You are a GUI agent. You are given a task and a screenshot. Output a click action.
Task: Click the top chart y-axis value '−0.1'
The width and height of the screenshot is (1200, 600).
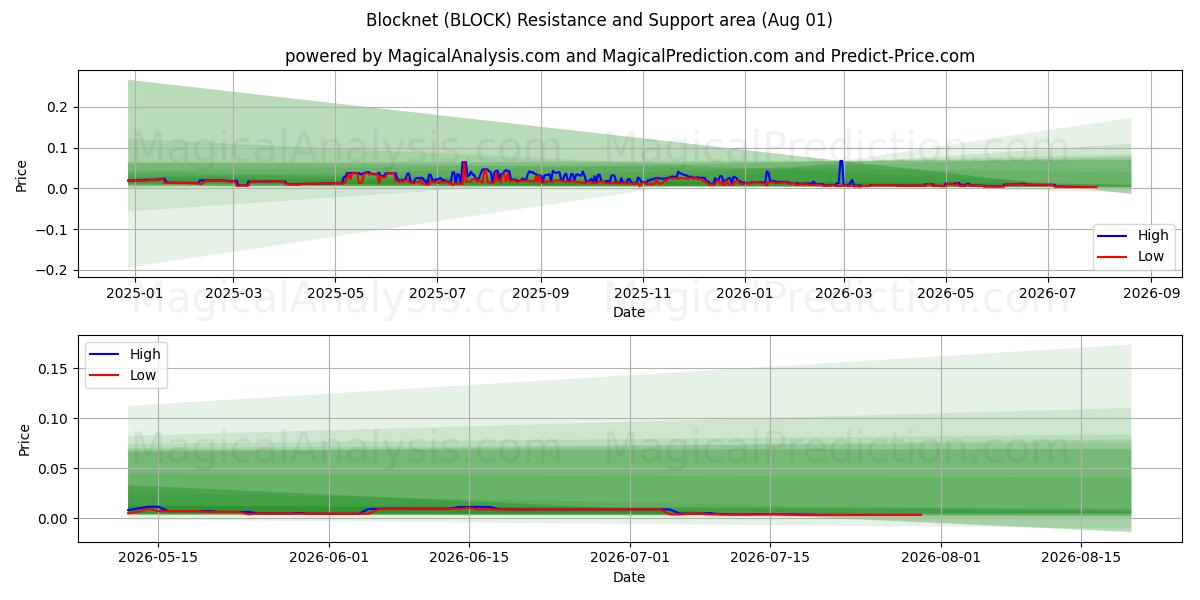[x=54, y=230]
